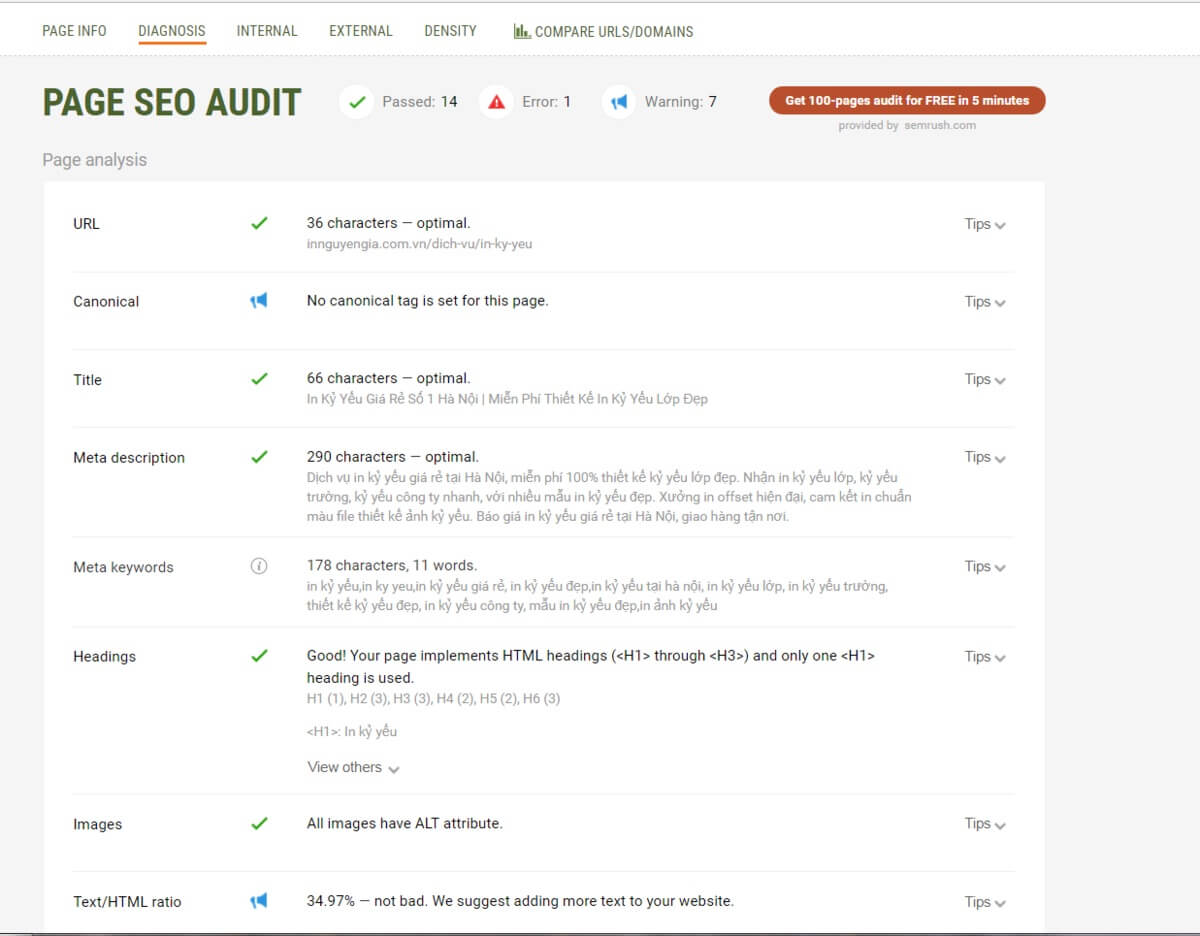This screenshot has width=1200, height=936.
Task: Click the Meta keywords info icon
Action: click(x=259, y=567)
